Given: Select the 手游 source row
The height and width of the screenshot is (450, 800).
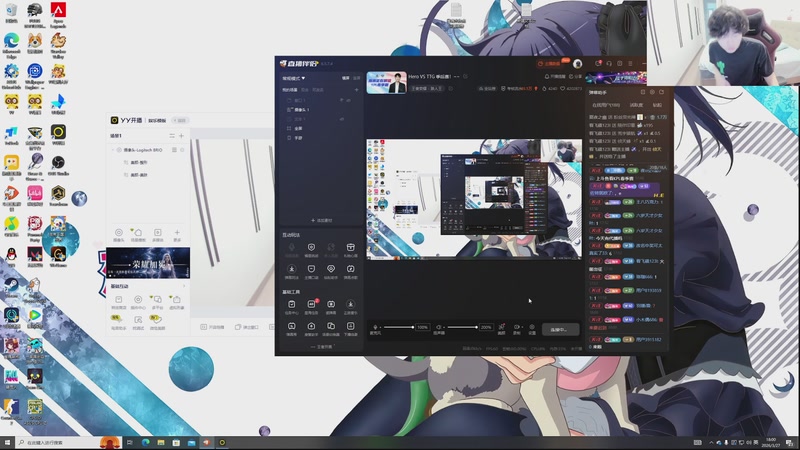Looking at the screenshot, I should coord(321,138).
